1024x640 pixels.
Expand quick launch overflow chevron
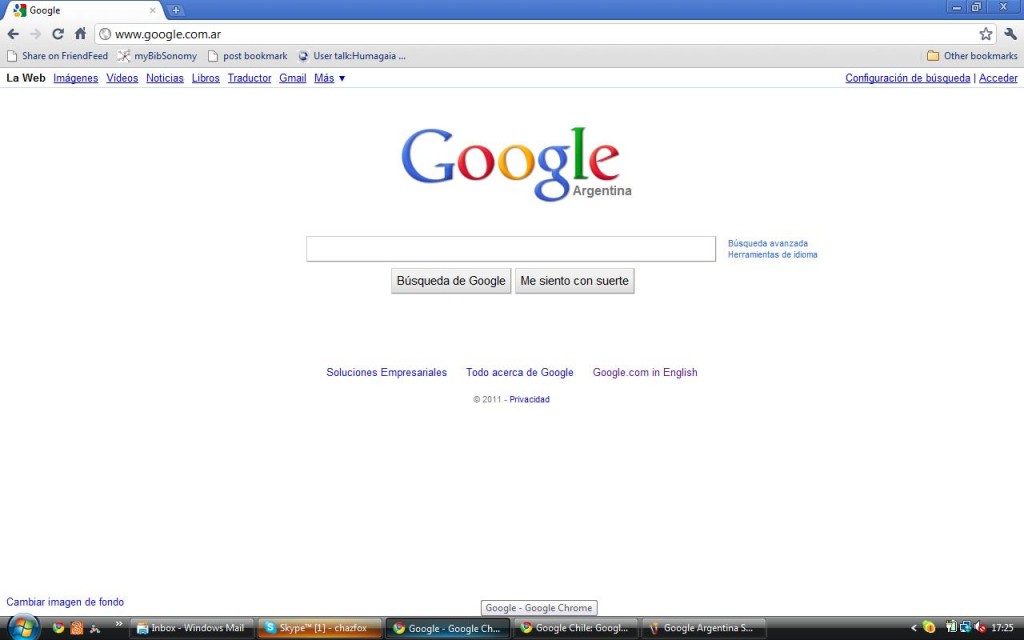click(119, 624)
